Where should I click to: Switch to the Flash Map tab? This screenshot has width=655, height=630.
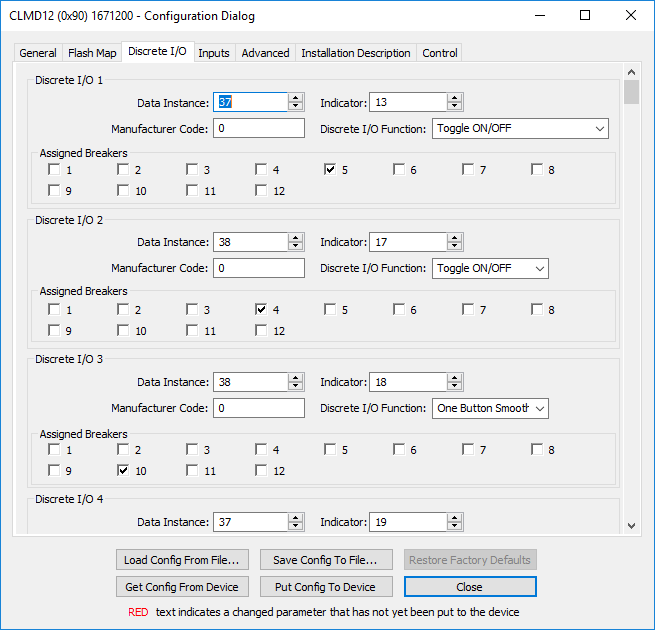click(x=92, y=53)
